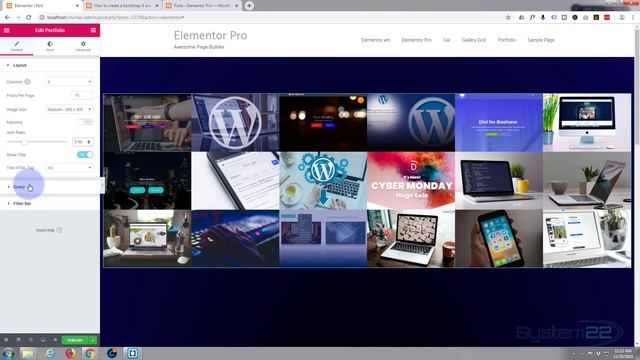640x360 pixels.
Task: Open the Elementor em nav menu item
Action: [376, 40]
